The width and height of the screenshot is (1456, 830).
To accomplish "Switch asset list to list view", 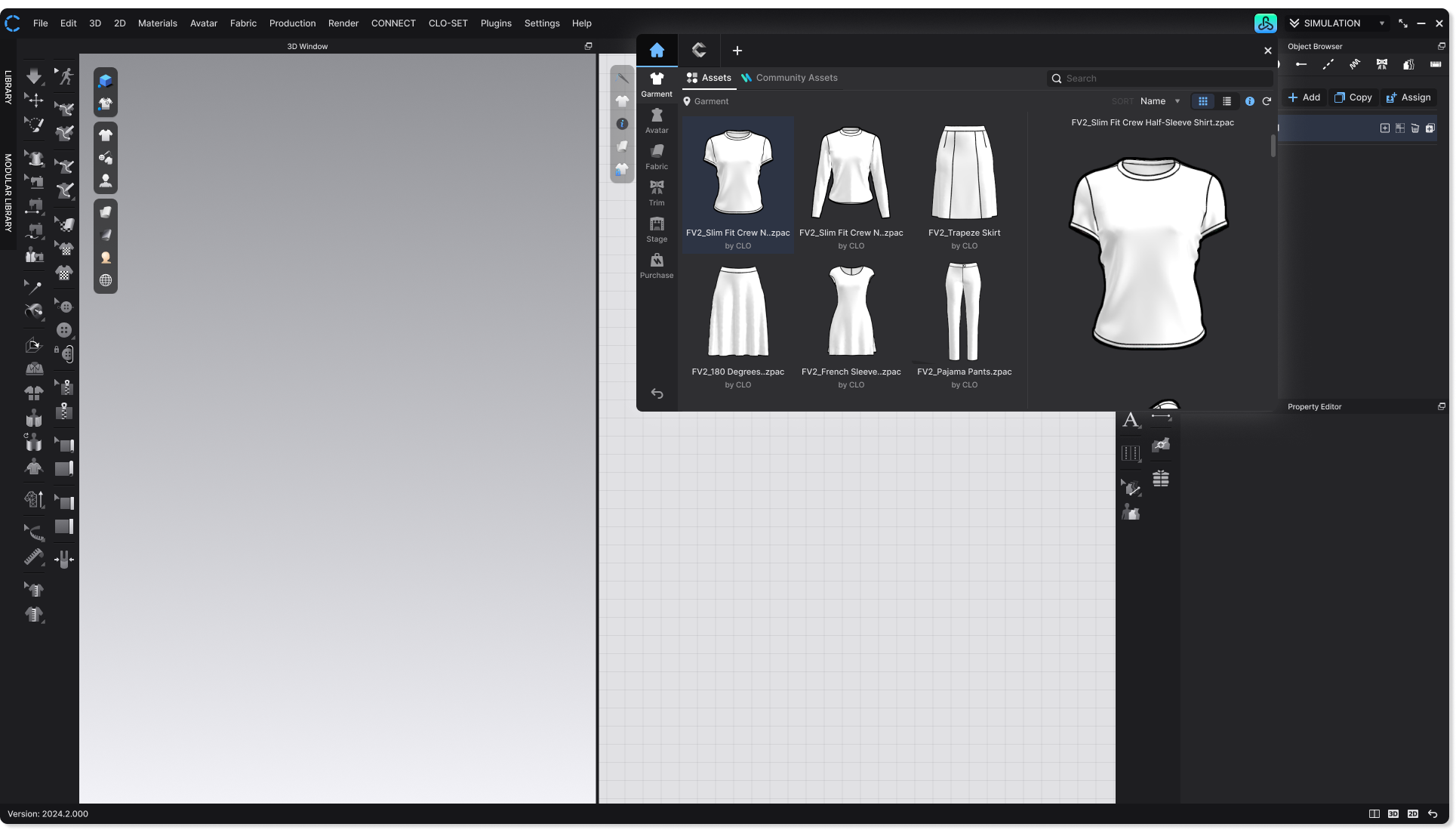I will (x=1227, y=101).
